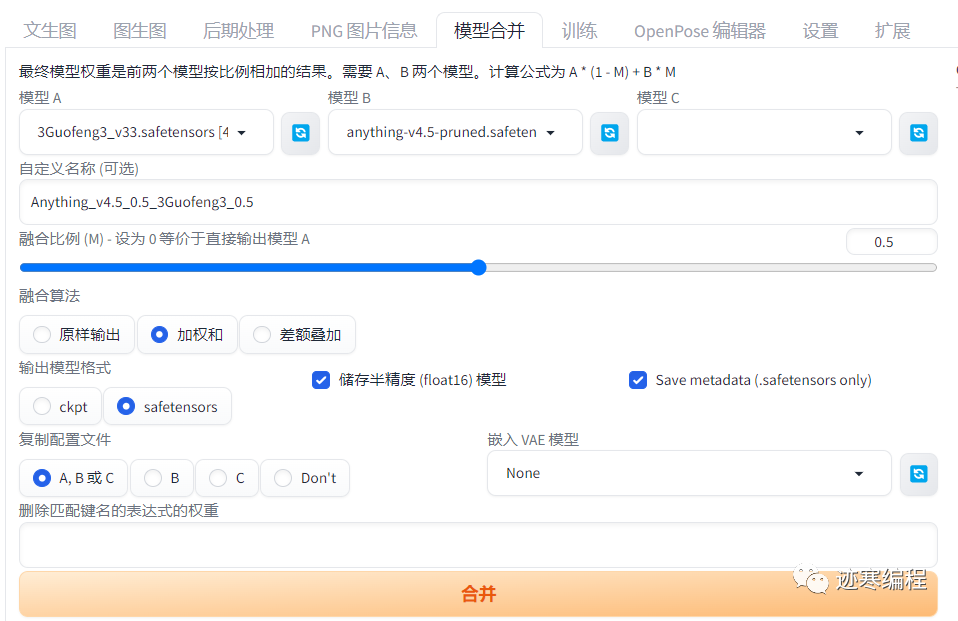This screenshot has width=958, height=621.
Task: Enable 储存半精度 (float16) 模型 checkbox
Action: point(321,380)
